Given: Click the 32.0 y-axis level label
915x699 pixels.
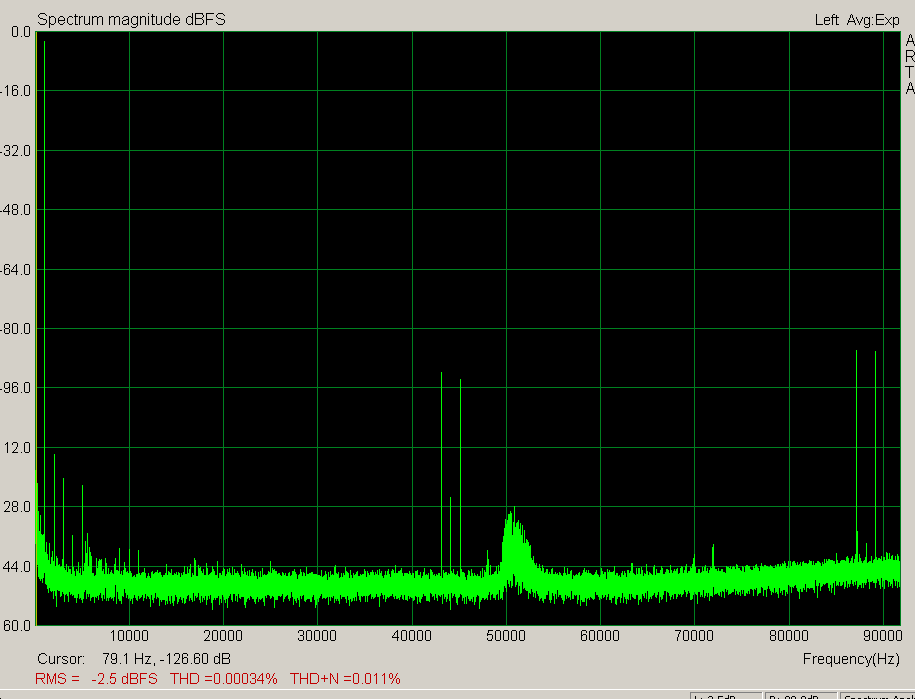Looking at the screenshot, I should coord(16,151).
